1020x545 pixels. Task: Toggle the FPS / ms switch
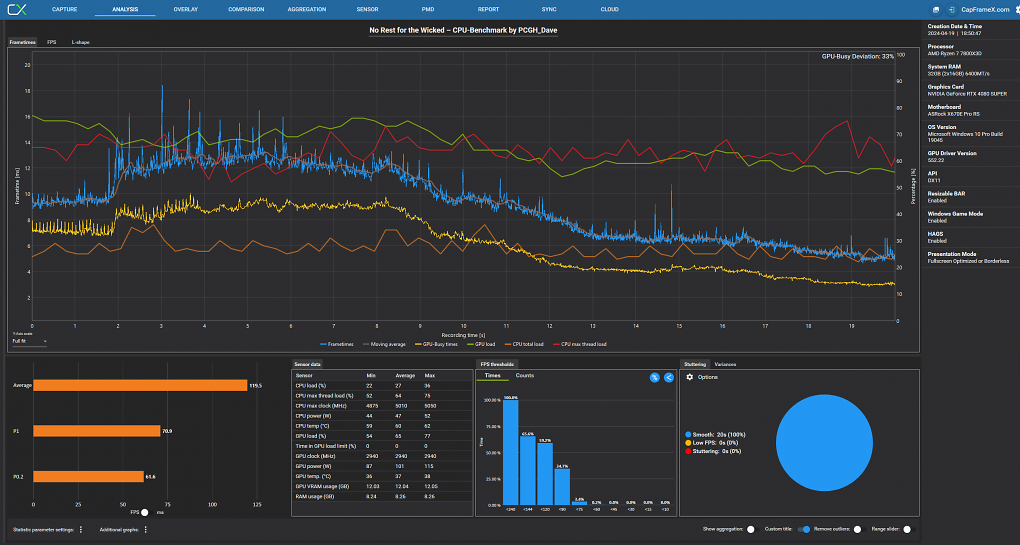pos(145,512)
